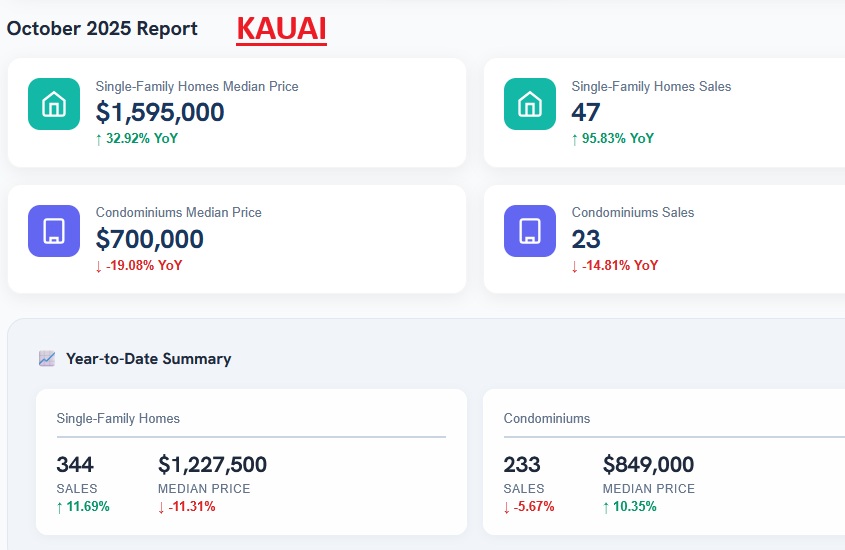This screenshot has height=550, width=845.
Task: Click the condominium sales number 23
Action: 586,239
